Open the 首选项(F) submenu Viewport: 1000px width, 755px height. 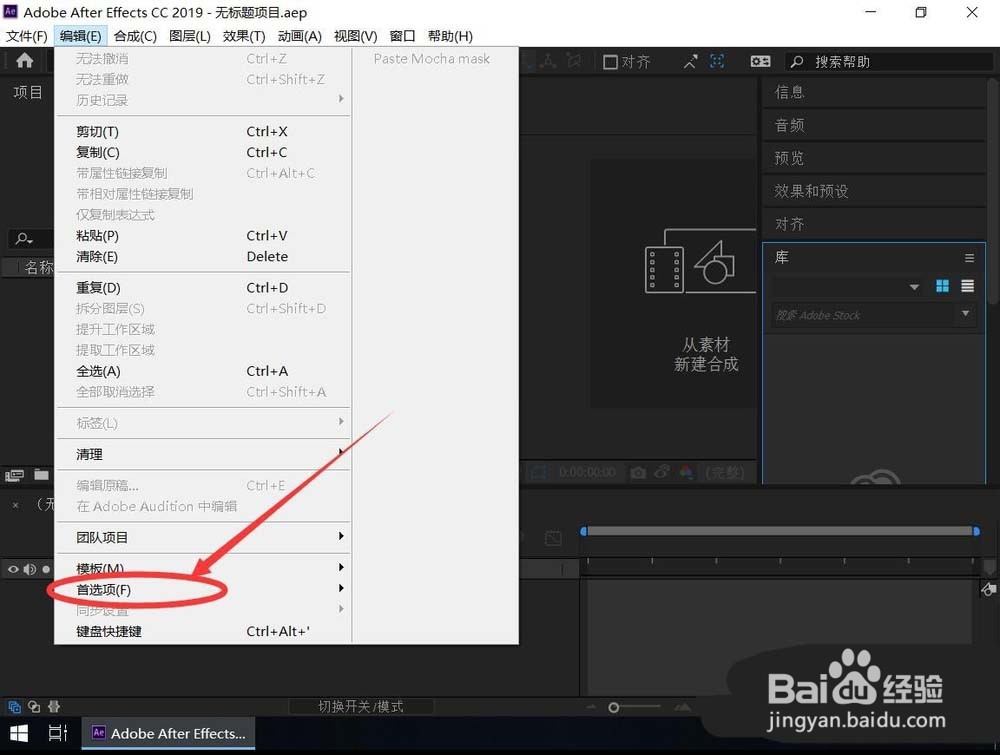tap(203, 589)
